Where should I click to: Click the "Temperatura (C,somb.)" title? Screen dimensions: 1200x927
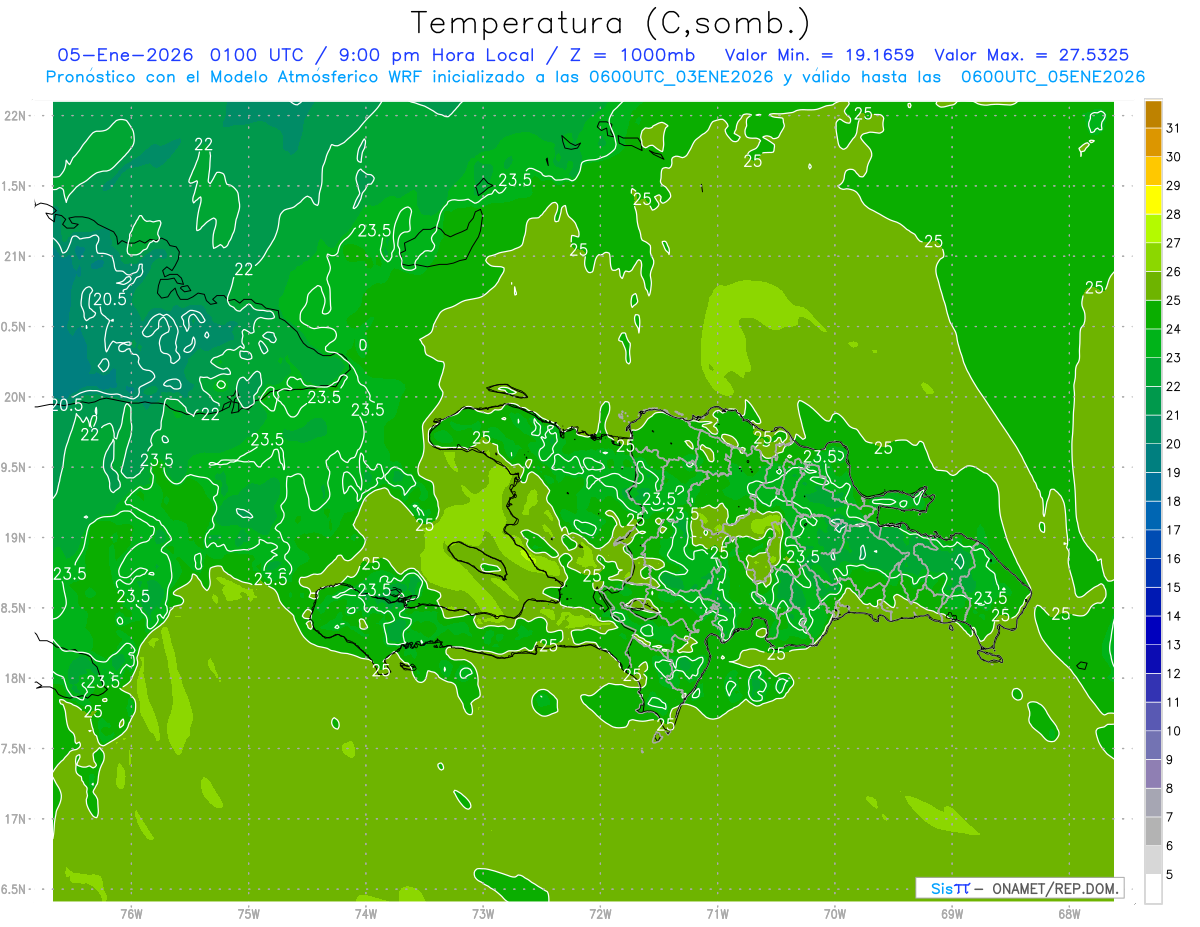610,23
